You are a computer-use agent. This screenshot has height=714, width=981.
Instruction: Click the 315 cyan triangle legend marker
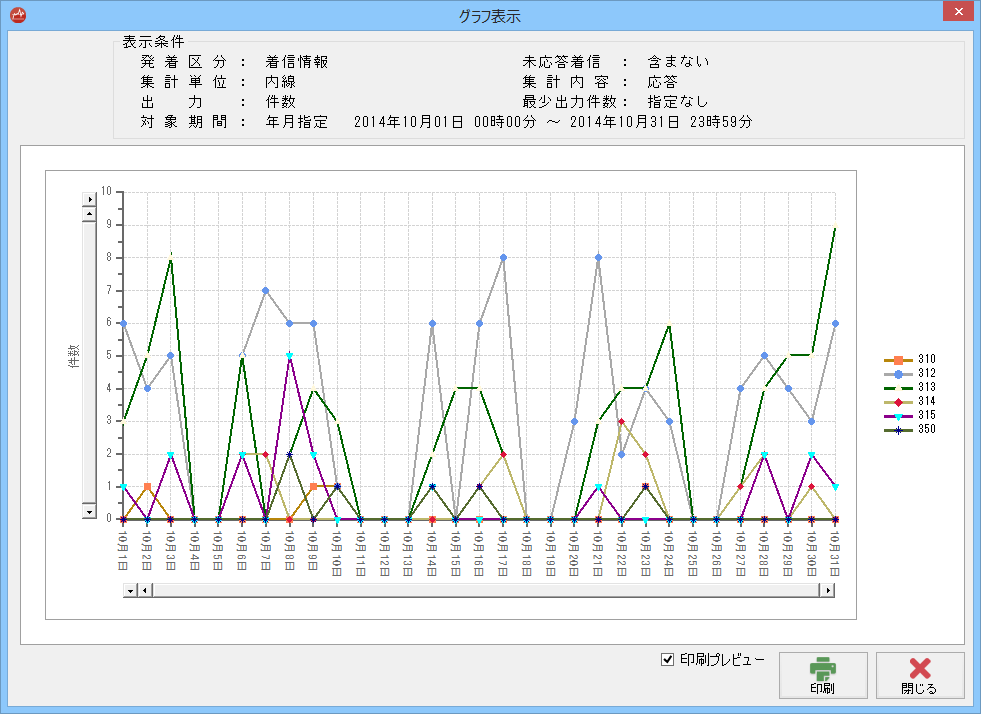[x=897, y=416]
